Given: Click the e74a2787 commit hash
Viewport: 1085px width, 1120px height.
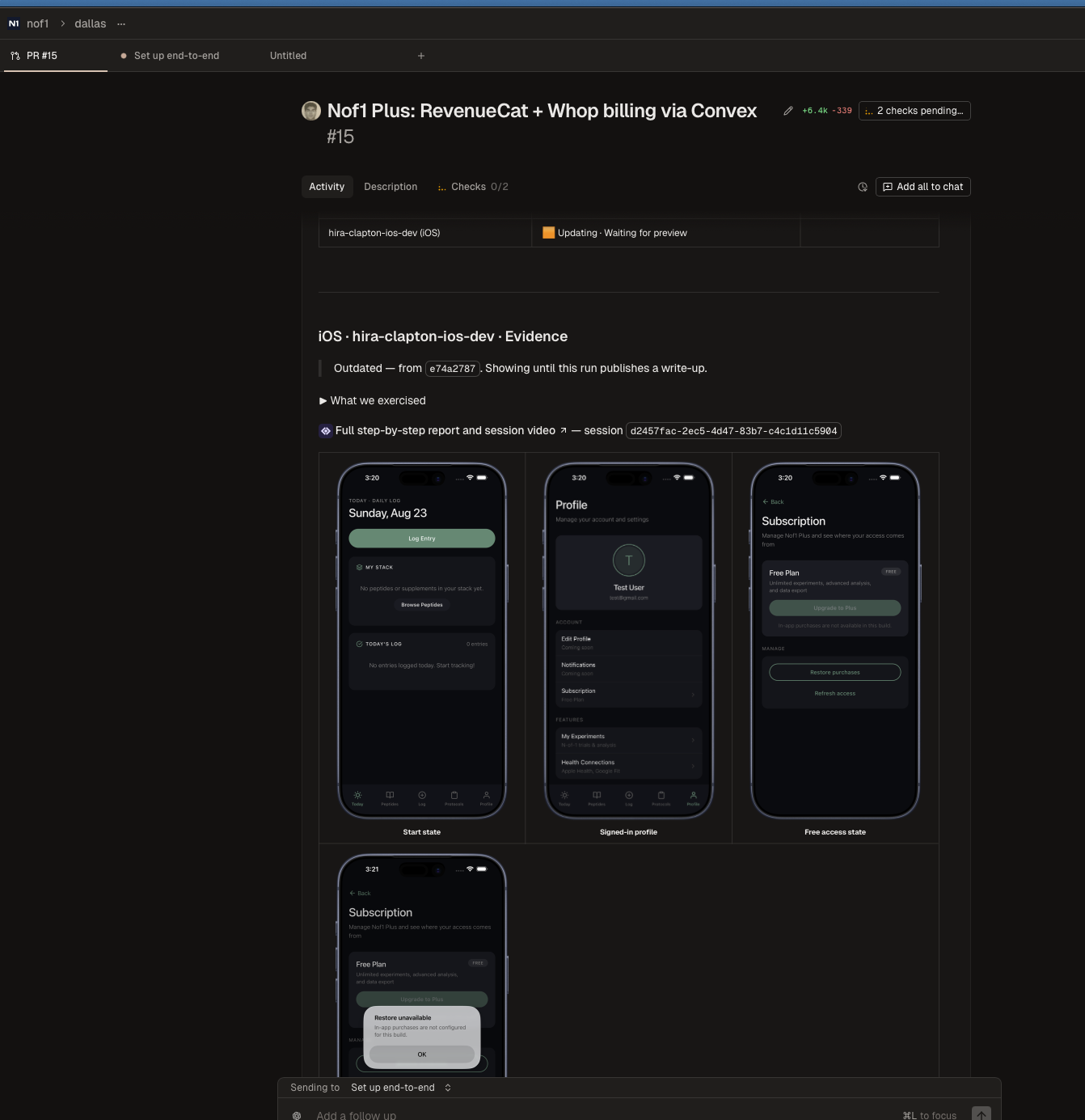Looking at the screenshot, I should coord(453,369).
